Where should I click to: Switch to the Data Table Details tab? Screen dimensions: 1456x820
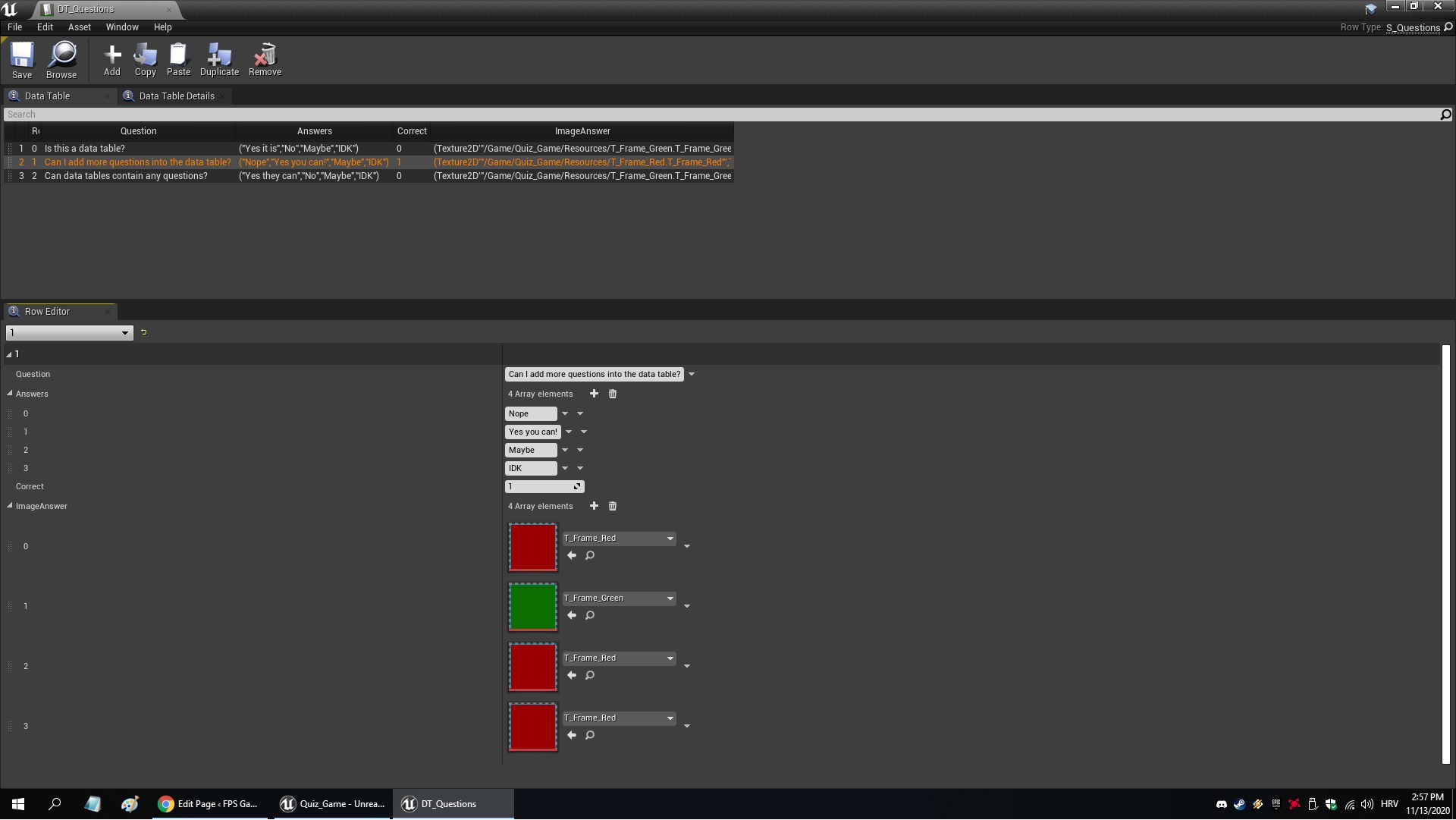176,96
